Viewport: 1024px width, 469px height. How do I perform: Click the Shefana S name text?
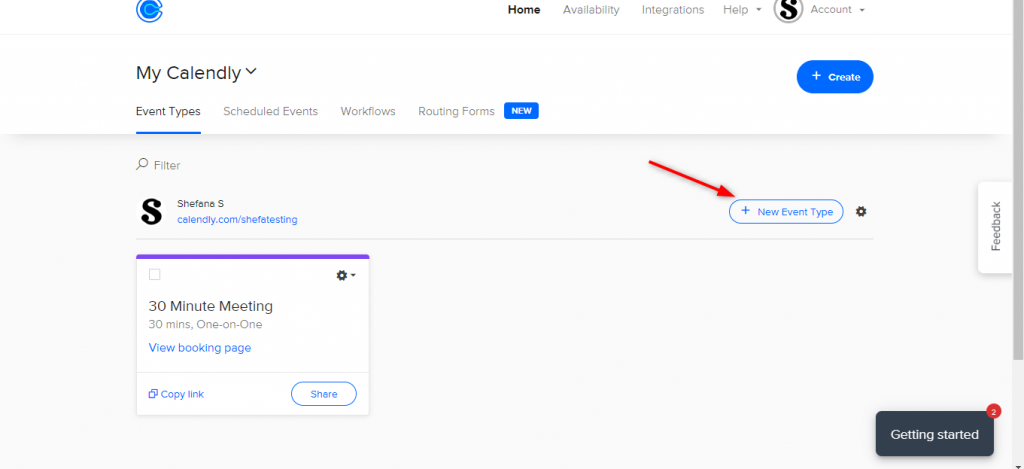[200, 204]
